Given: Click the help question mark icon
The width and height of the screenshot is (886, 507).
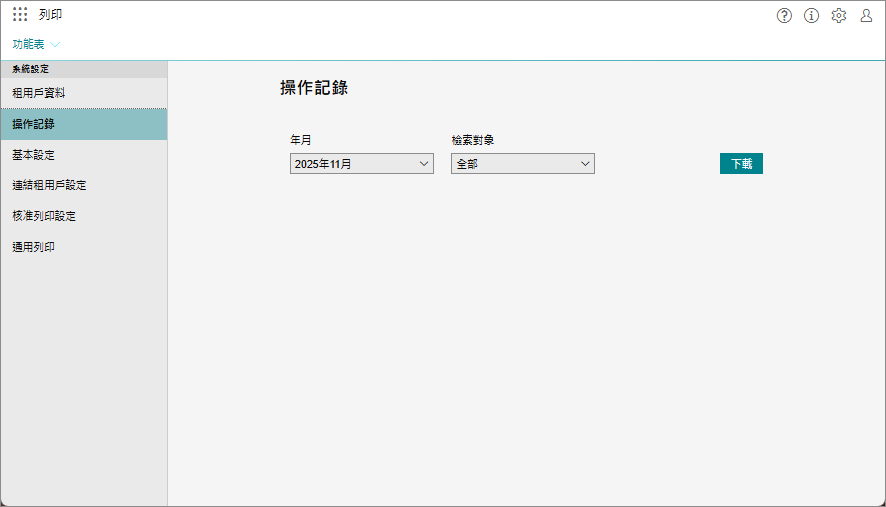Looking at the screenshot, I should click(x=784, y=15).
